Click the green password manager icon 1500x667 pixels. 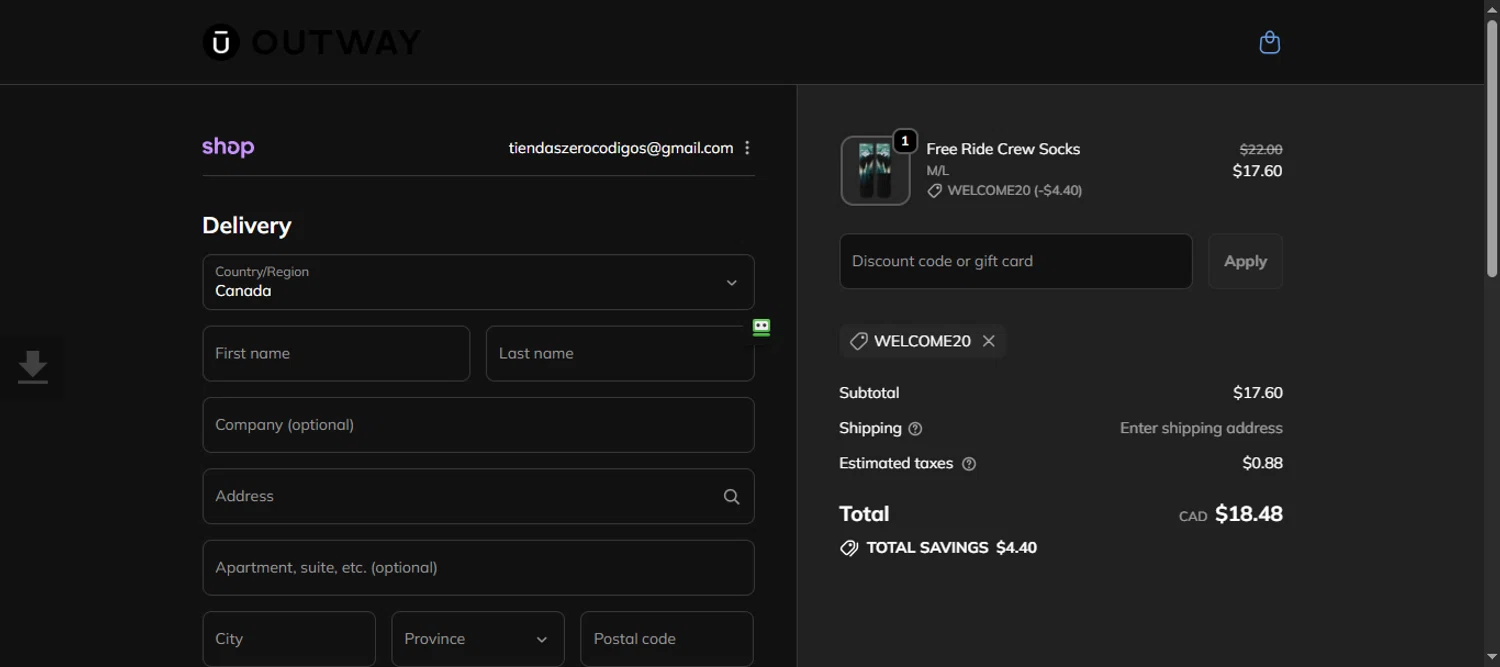(761, 327)
